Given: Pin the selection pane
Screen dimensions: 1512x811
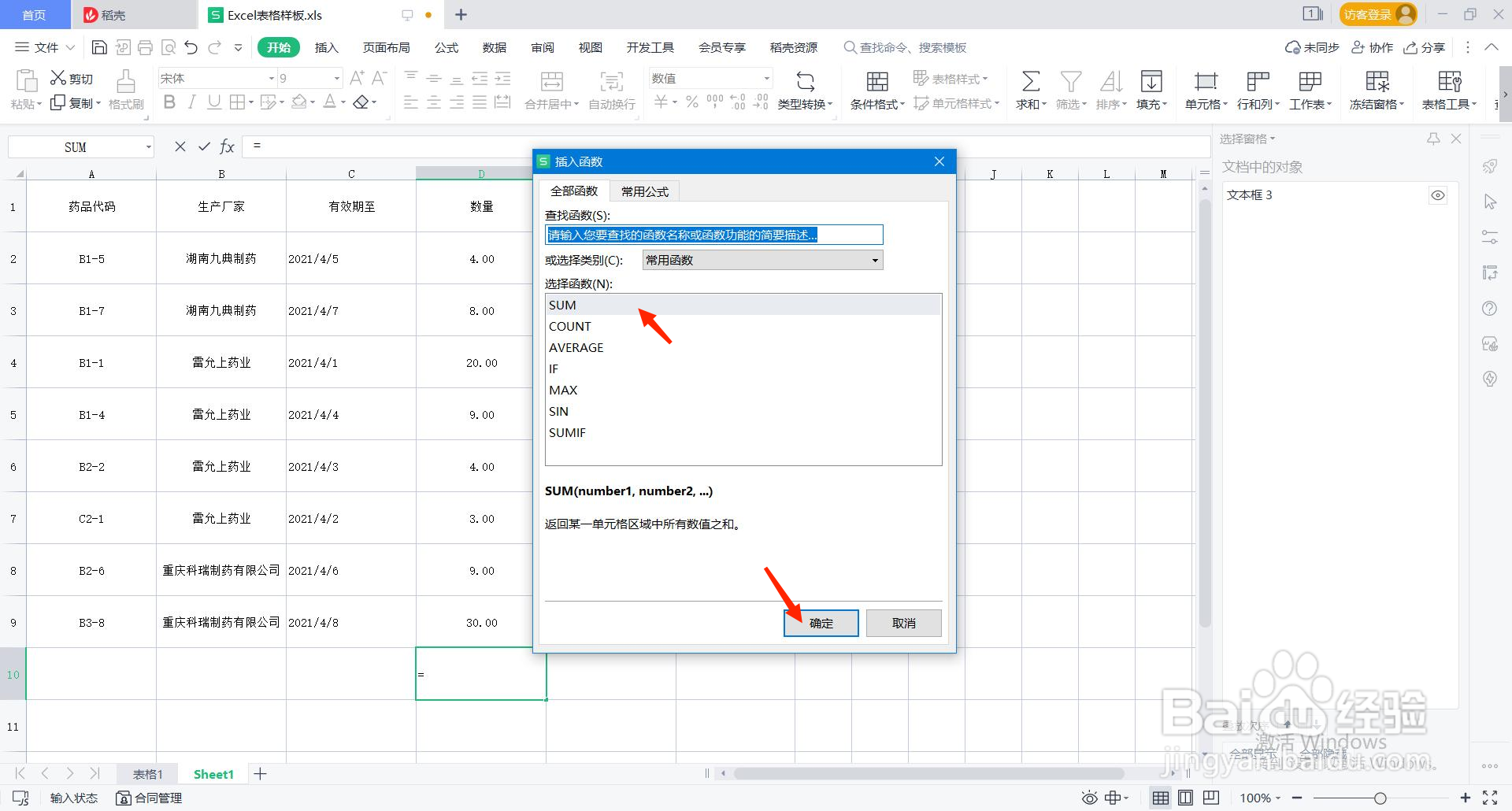Looking at the screenshot, I should coord(1433,139).
